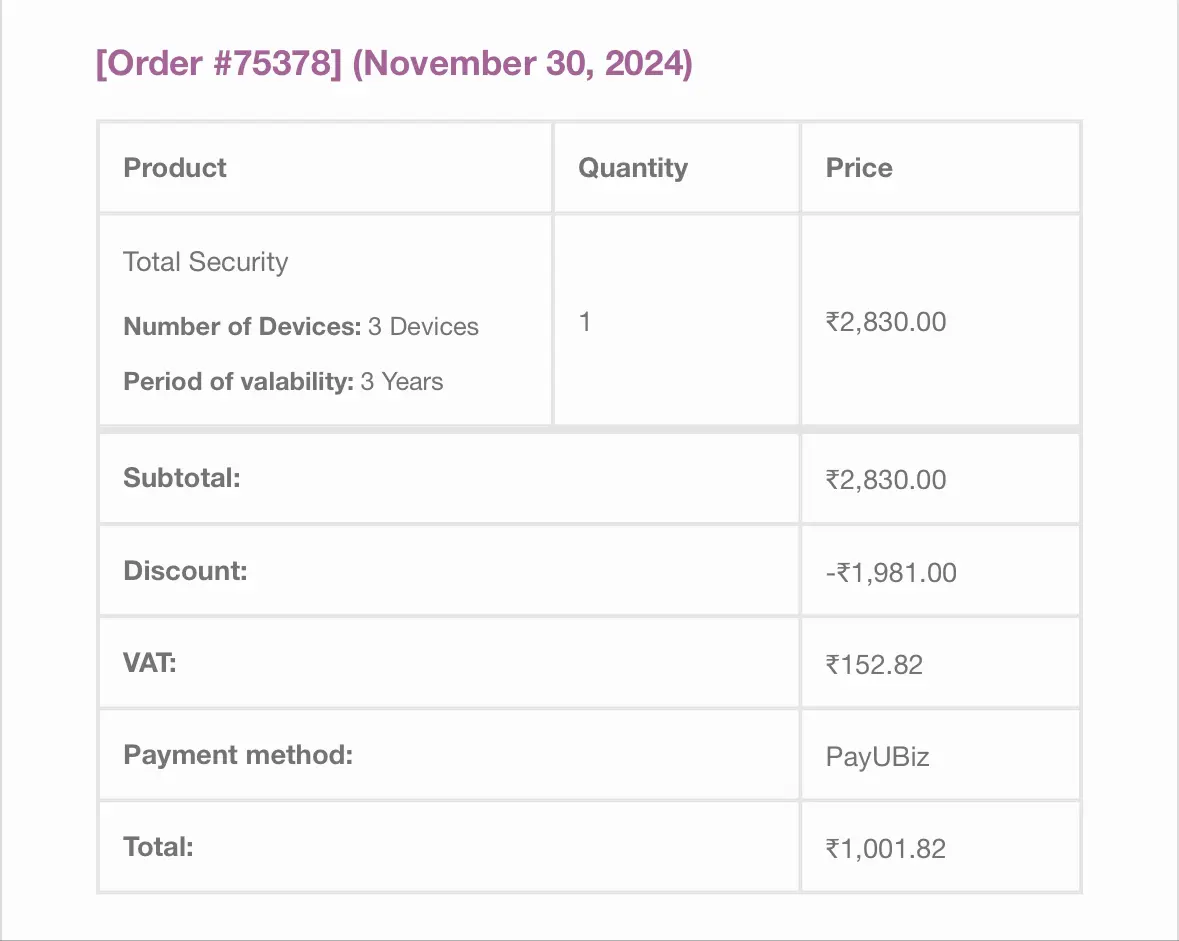
Task: Click the Subtotal label
Action: click(x=182, y=478)
